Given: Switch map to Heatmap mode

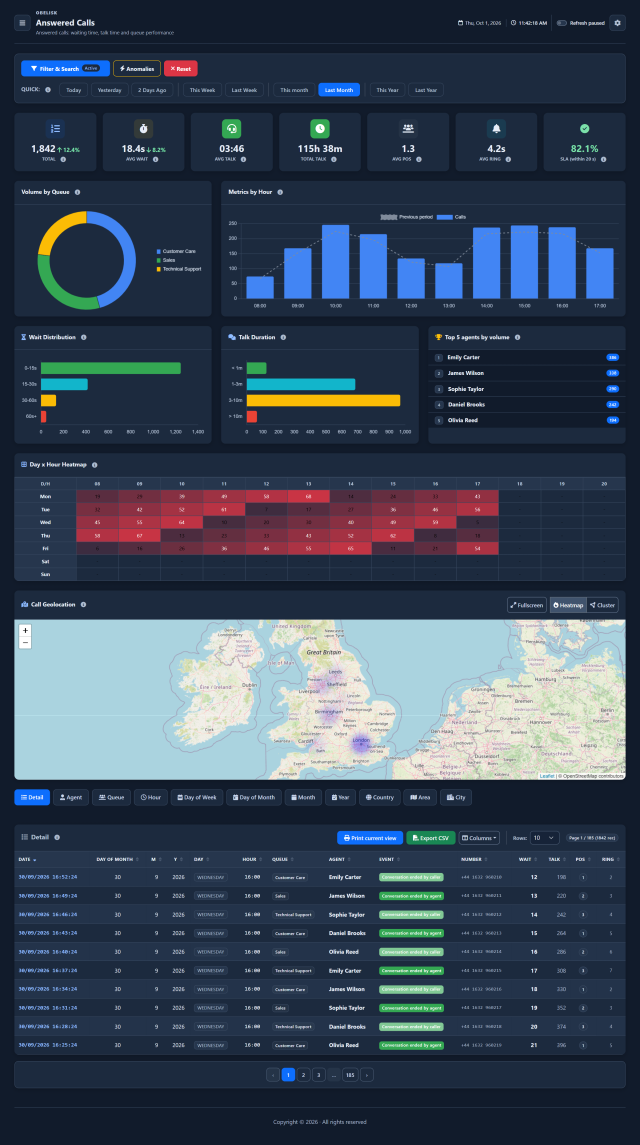Looking at the screenshot, I should (x=568, y=605).
